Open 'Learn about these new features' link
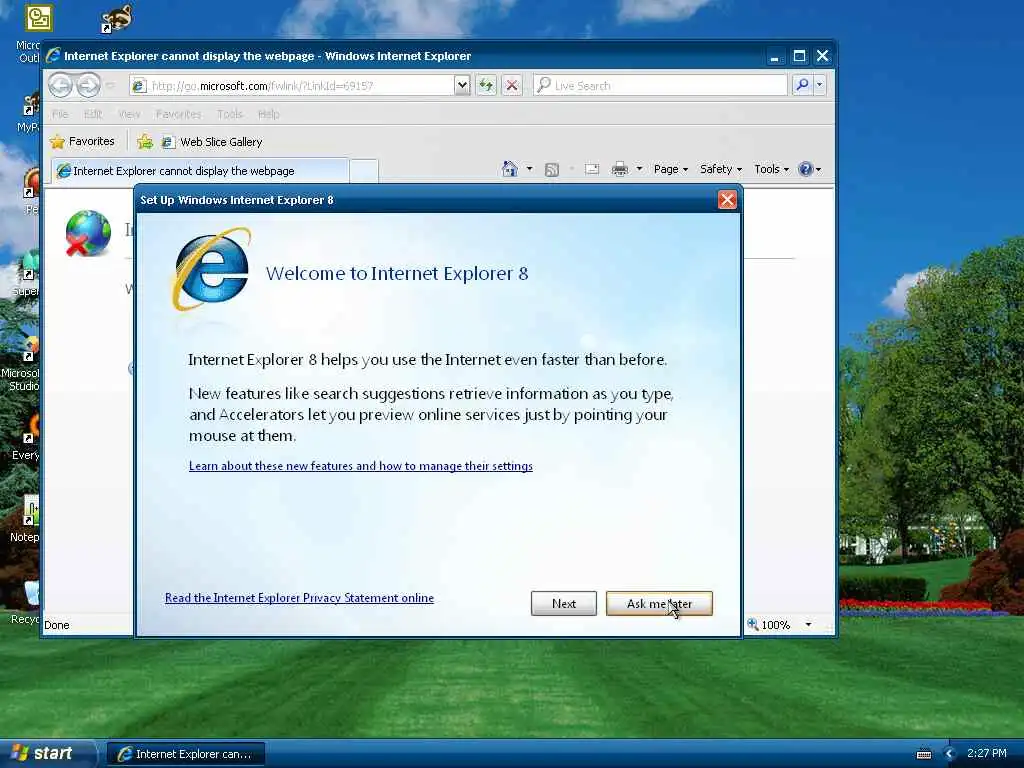Viewport: 1024px width, 768px height. pyautogui.click(x=360, y=466)
